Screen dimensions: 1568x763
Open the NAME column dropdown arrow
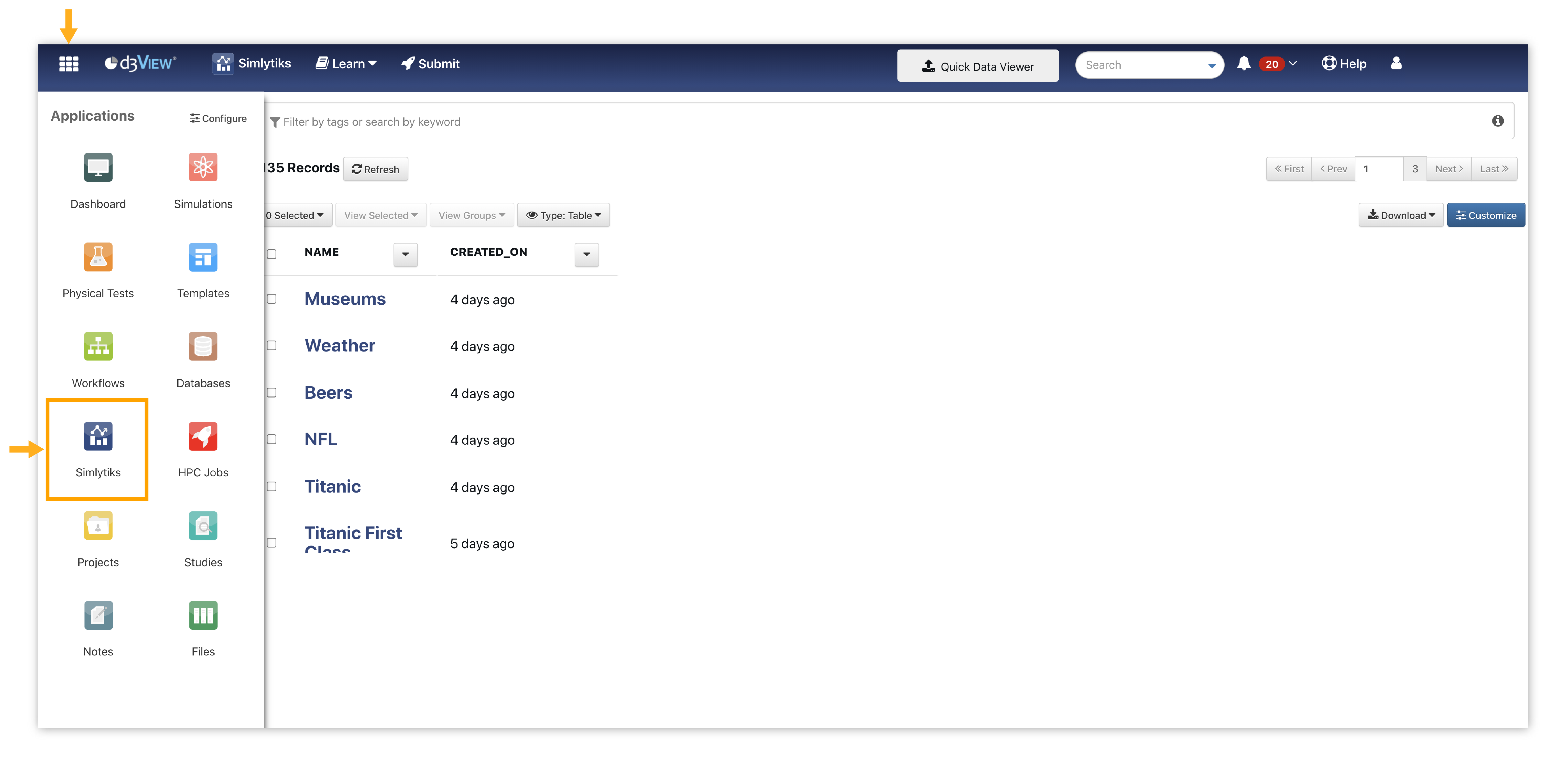pos(405,254)
